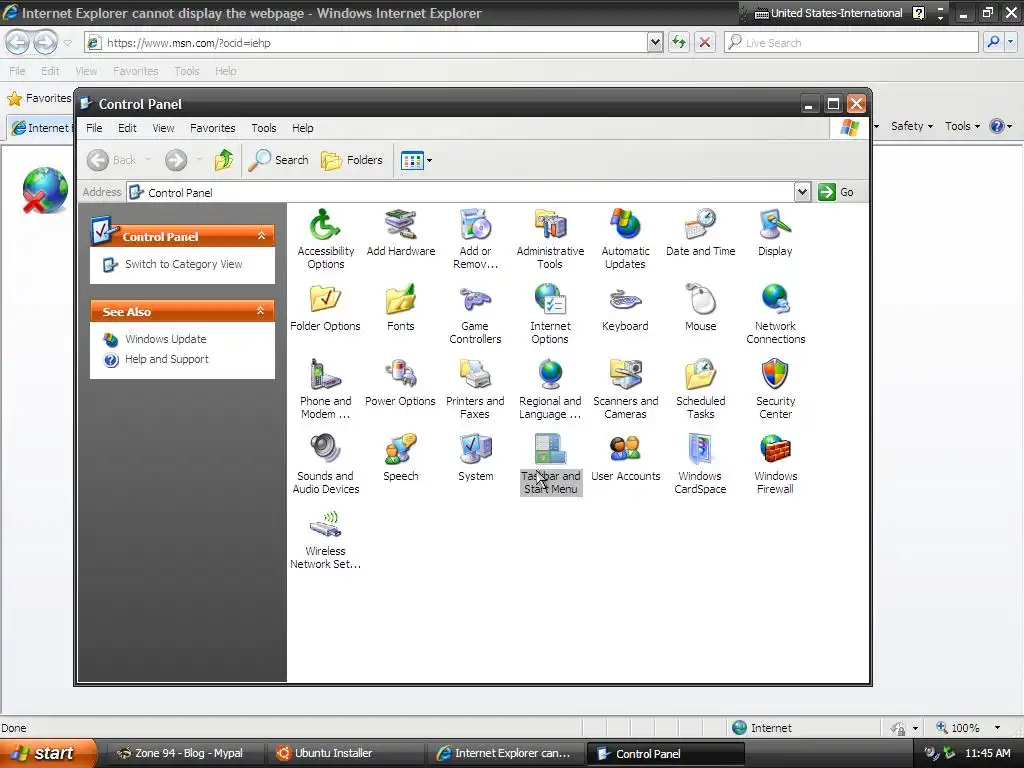1024x768 pixels.
Task: Click Internet Explorer Refresh button
Action: coord(679,42)
